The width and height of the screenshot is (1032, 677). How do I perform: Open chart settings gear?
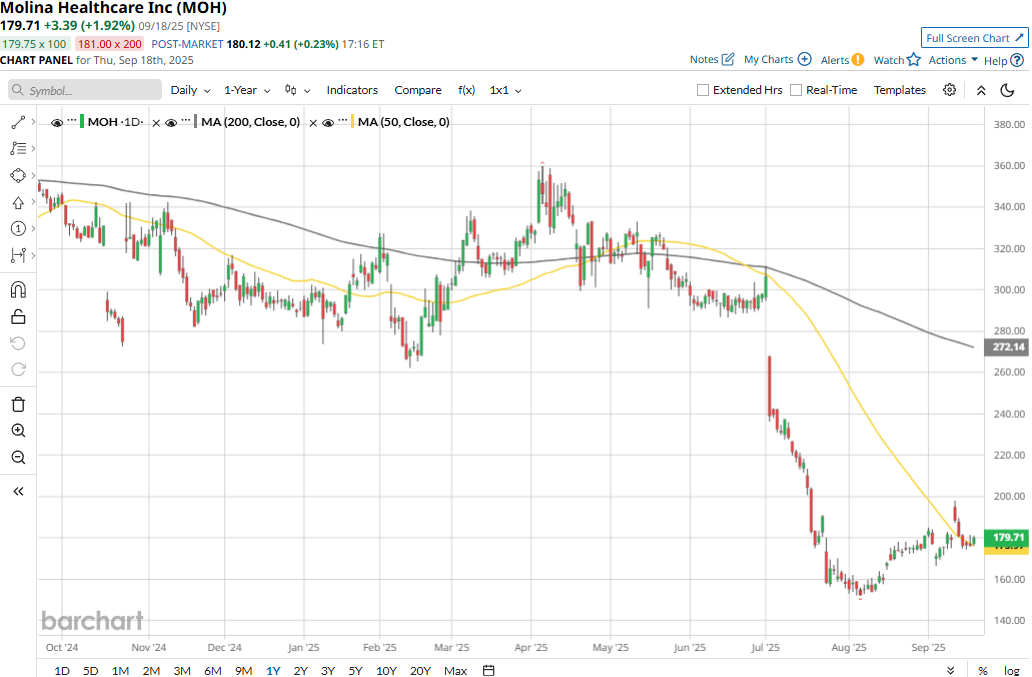pos(949,90)
